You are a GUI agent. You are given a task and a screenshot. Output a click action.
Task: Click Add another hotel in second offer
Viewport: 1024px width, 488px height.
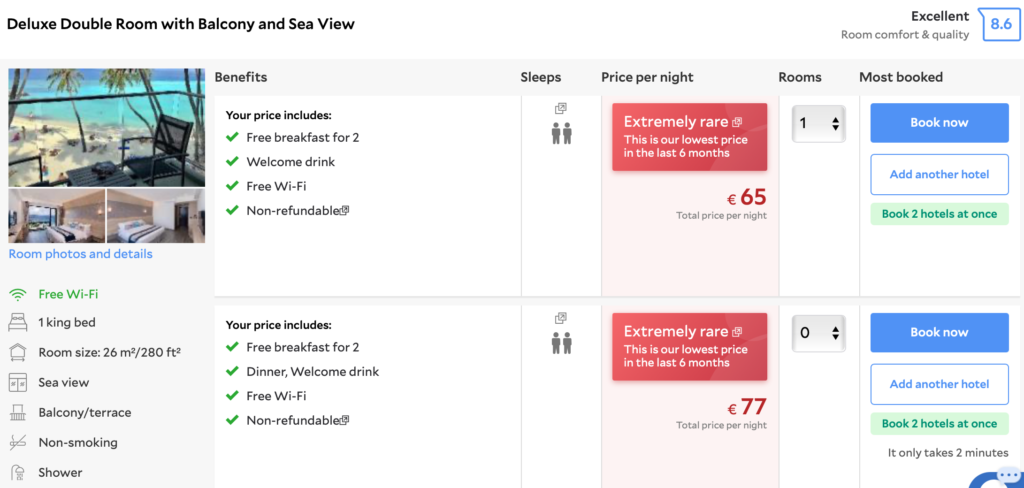click(939, 384)
